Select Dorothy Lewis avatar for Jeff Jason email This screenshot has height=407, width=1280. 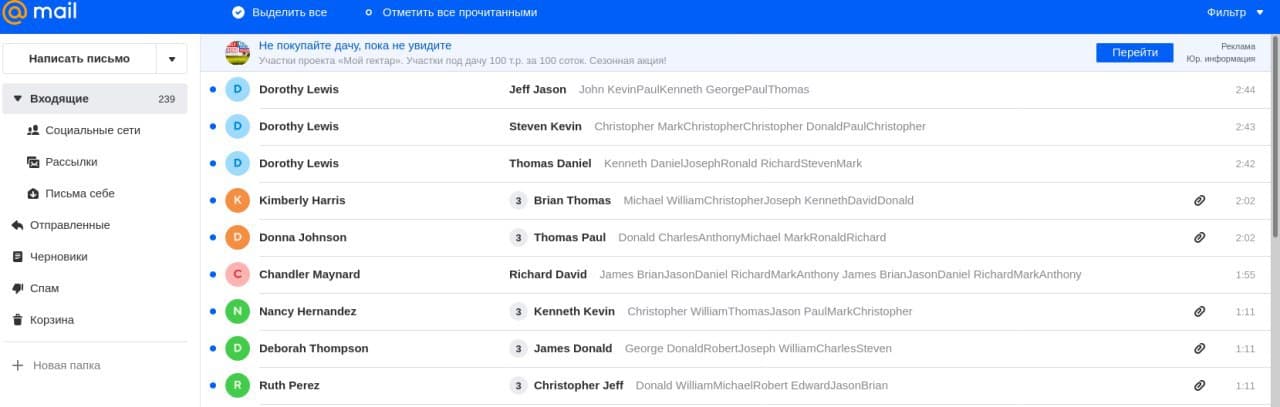click(x=237, y=89)
